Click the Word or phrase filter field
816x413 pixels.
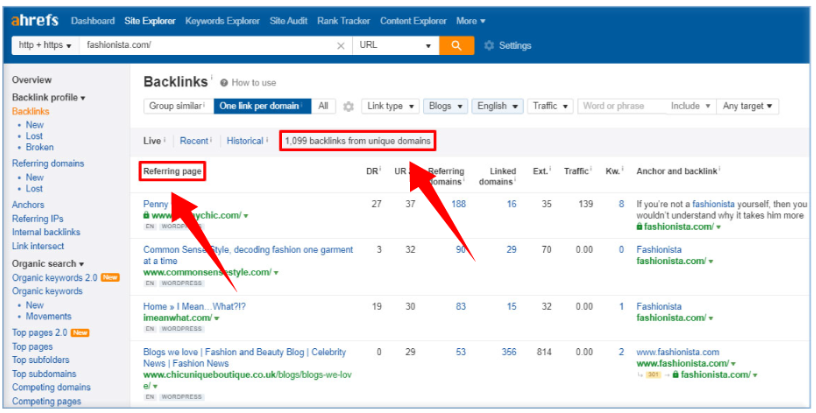pos(622,106)
